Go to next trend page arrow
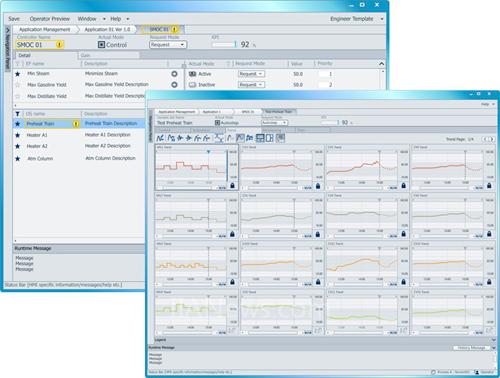500x378 pixels. click(492, 139)
